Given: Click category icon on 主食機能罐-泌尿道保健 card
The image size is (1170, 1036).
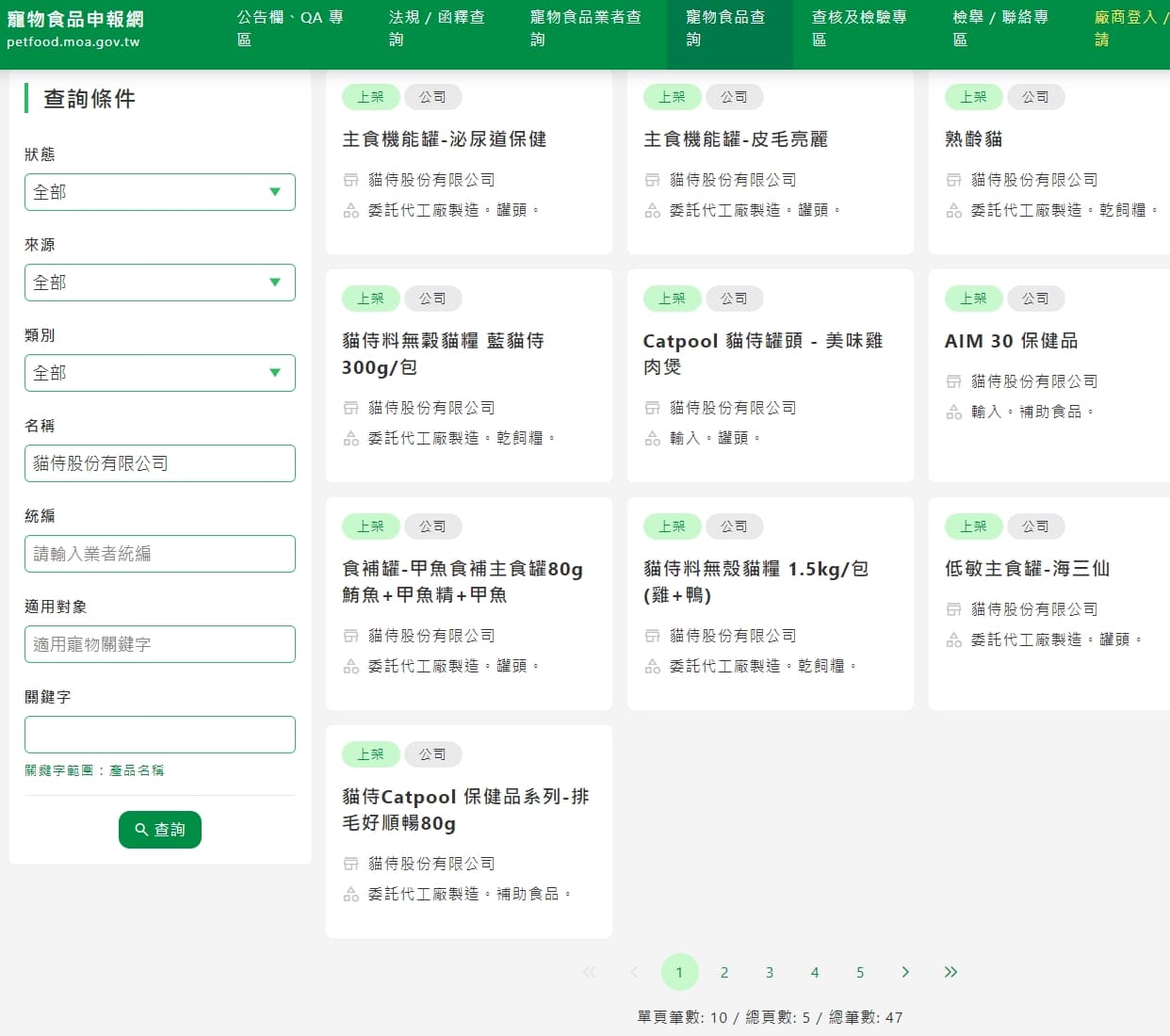Looking at the screenshot, I should coord(350,210).
